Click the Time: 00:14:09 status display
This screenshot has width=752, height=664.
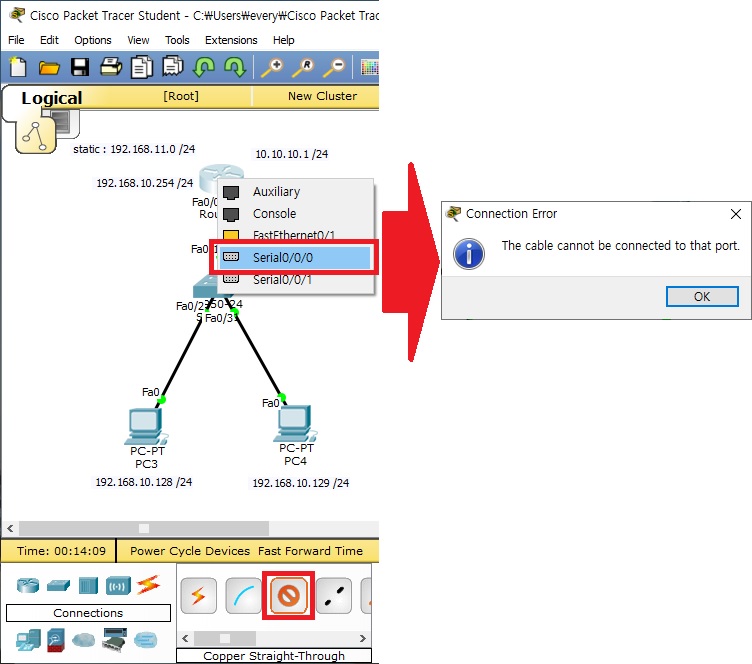61,551
